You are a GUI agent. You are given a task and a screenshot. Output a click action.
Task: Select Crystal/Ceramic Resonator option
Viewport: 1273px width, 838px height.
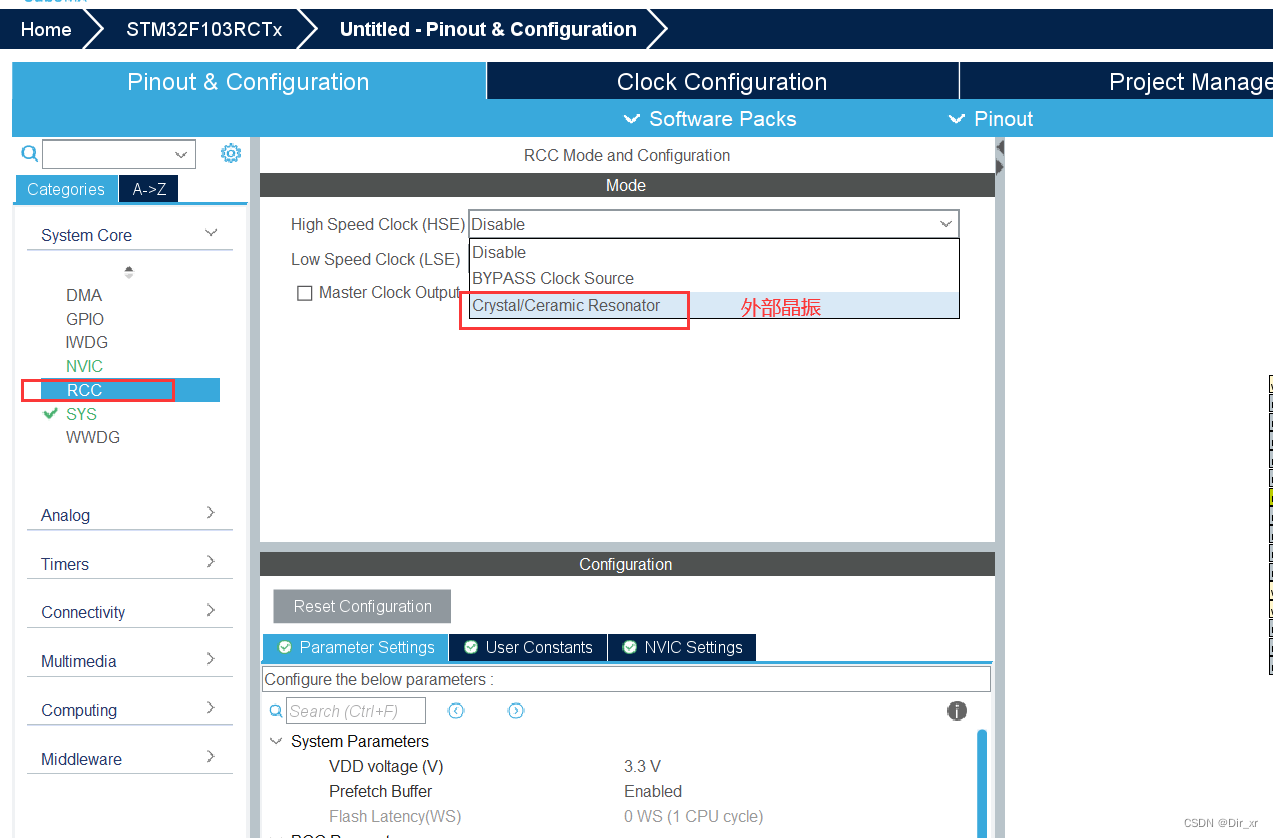point(714,305)
